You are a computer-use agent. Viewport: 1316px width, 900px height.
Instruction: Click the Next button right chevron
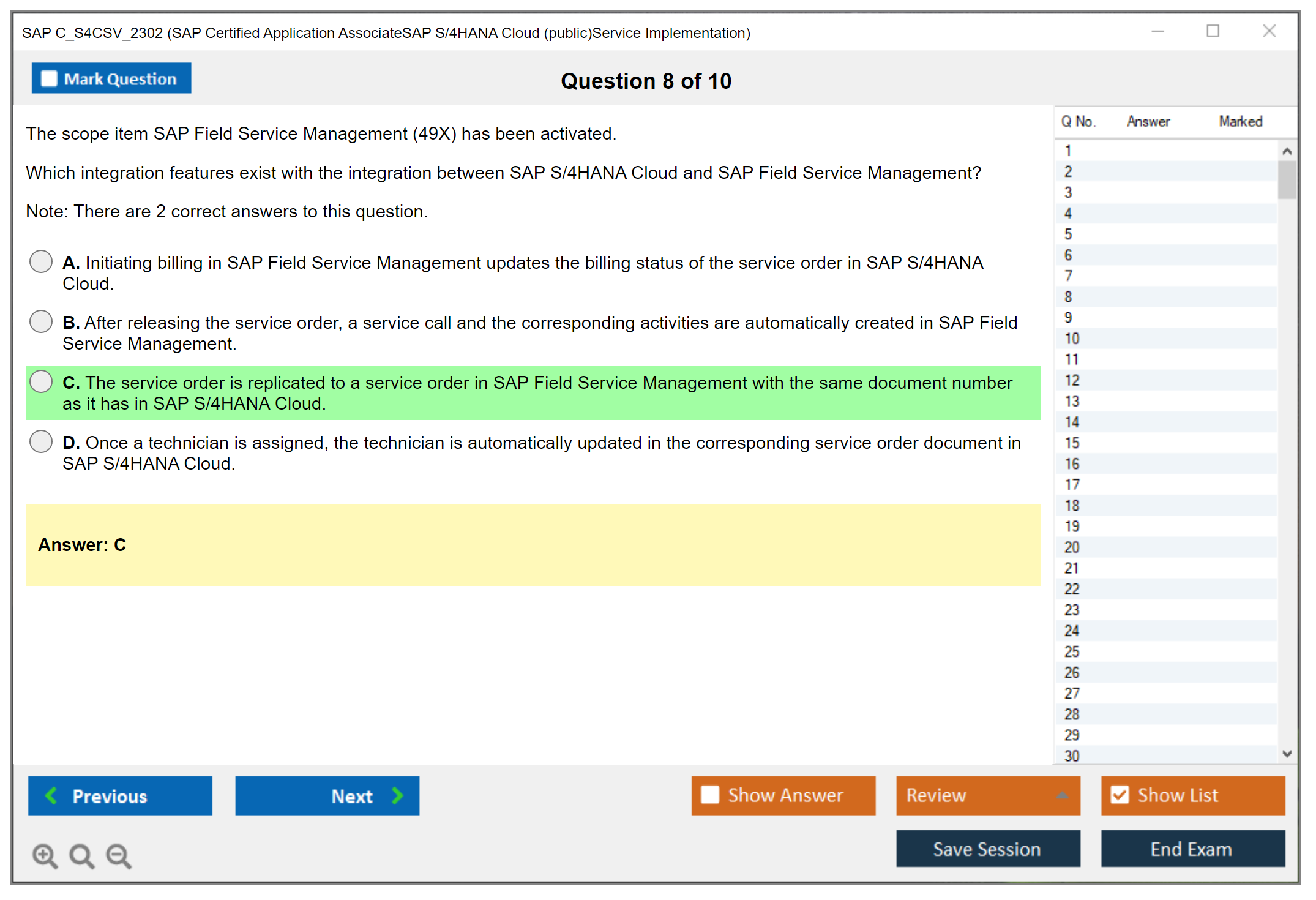[x=397, y=795]
